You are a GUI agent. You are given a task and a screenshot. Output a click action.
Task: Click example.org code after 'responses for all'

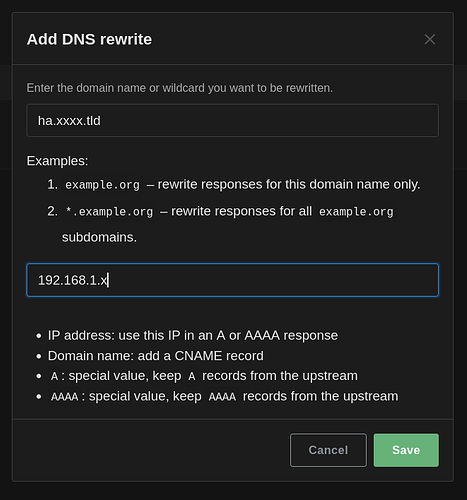[x=356, y=212]
